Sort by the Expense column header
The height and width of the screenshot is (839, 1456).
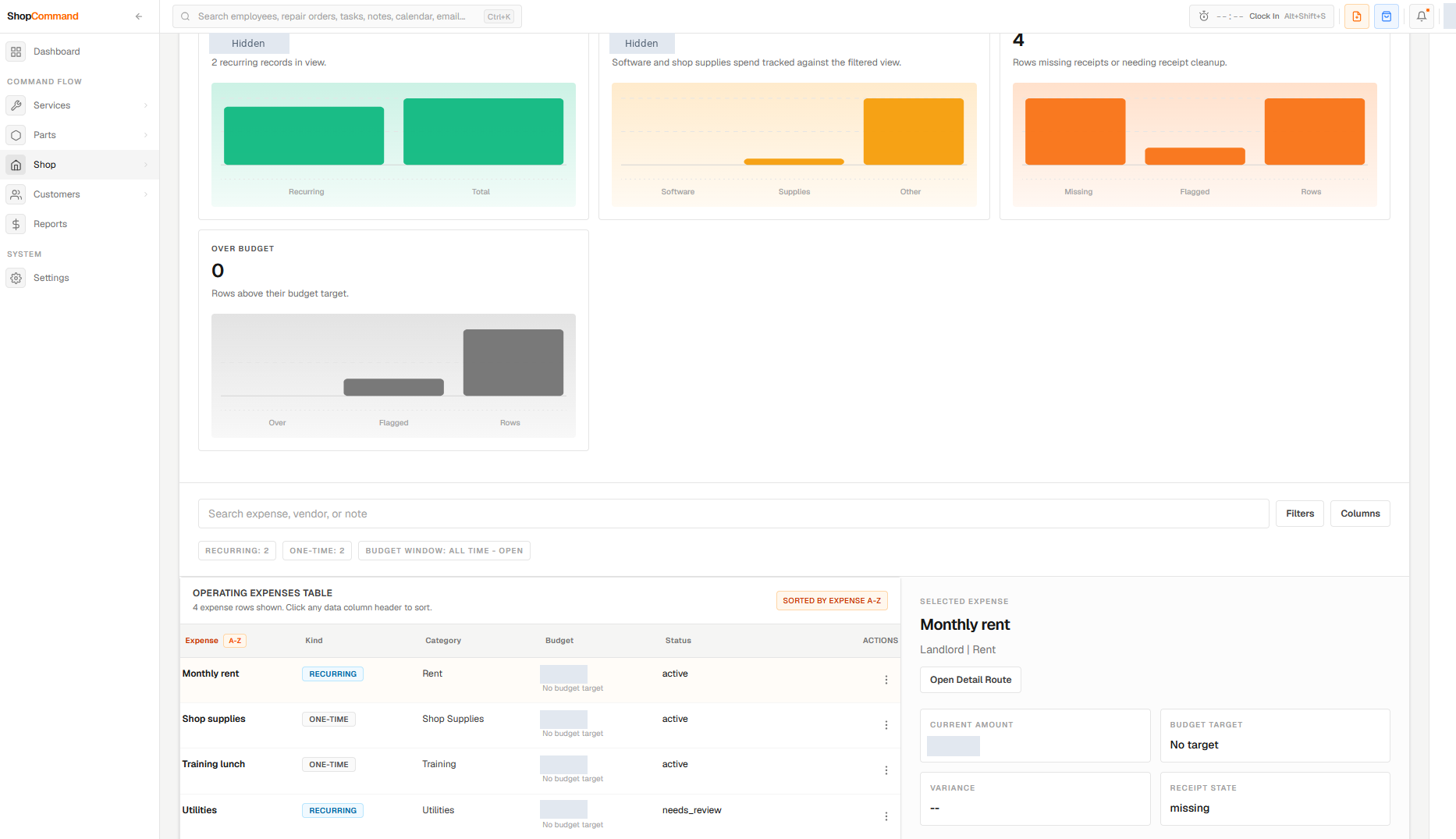point(215,641)
